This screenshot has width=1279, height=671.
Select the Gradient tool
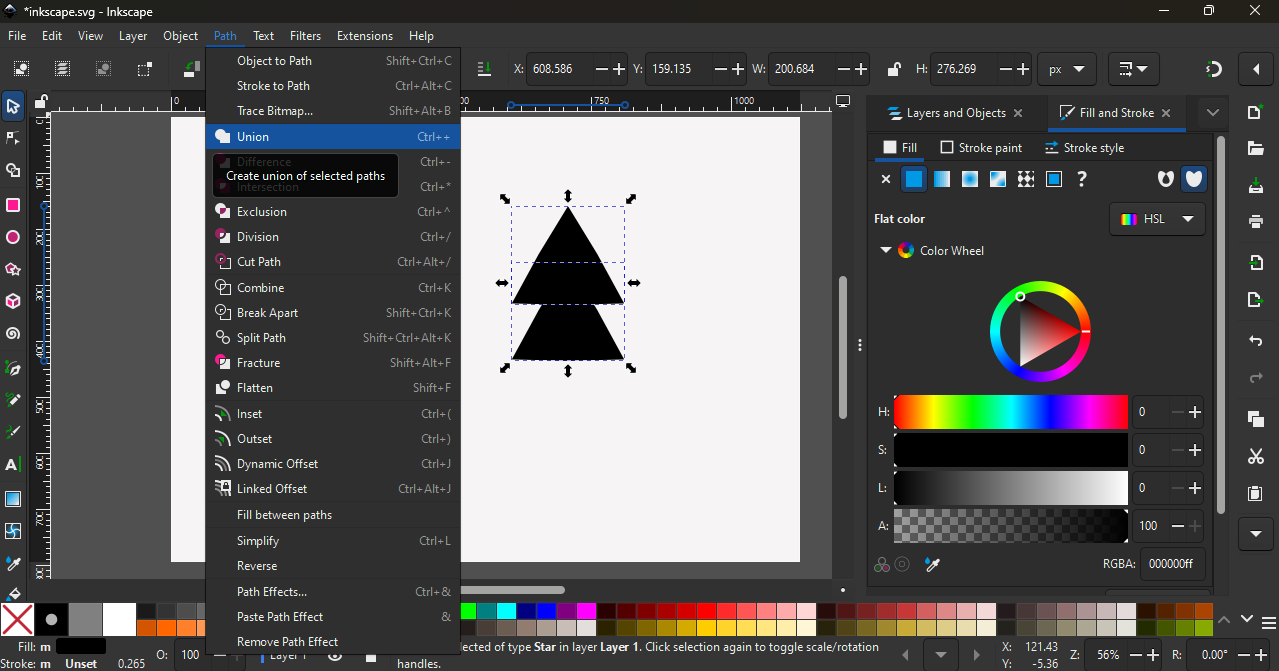point(13,499)
